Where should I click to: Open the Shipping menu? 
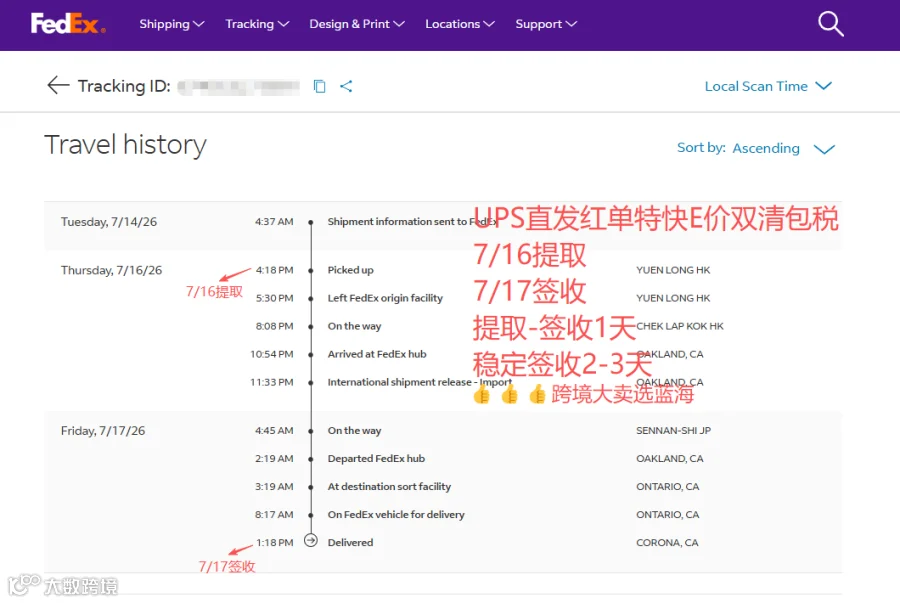172,24
